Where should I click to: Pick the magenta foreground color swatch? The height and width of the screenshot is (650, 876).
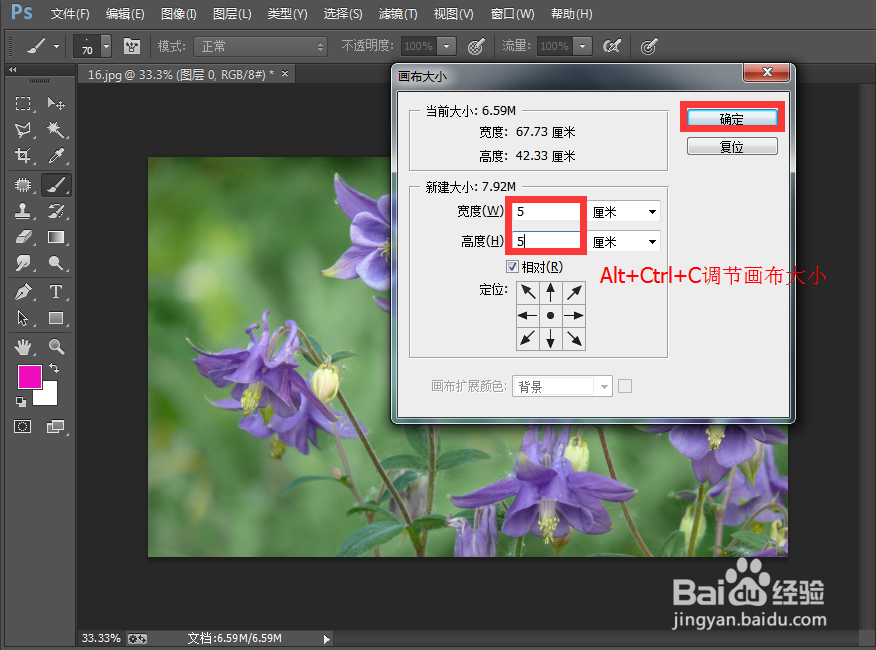pos(29,376)
